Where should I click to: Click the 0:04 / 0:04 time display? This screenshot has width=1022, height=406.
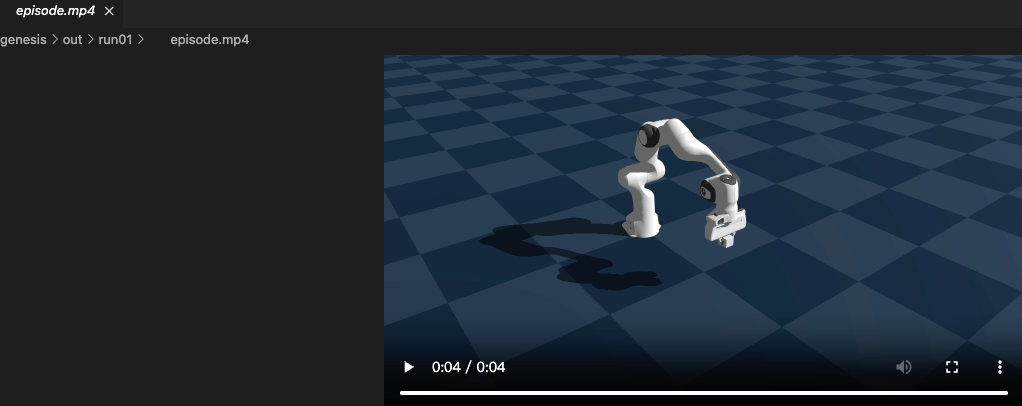[x=469, y=367]
